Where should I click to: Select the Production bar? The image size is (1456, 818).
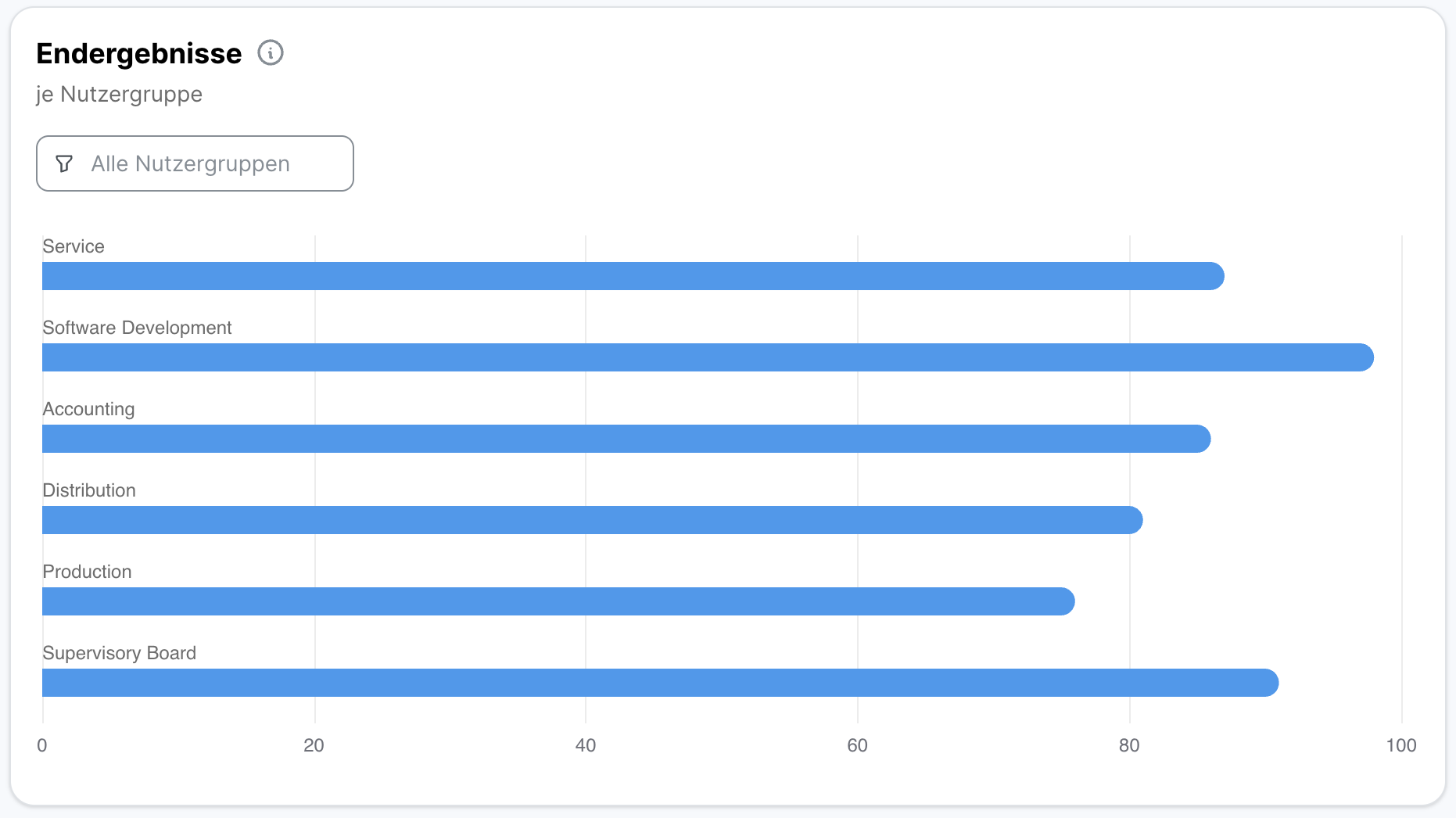(558, 601)
